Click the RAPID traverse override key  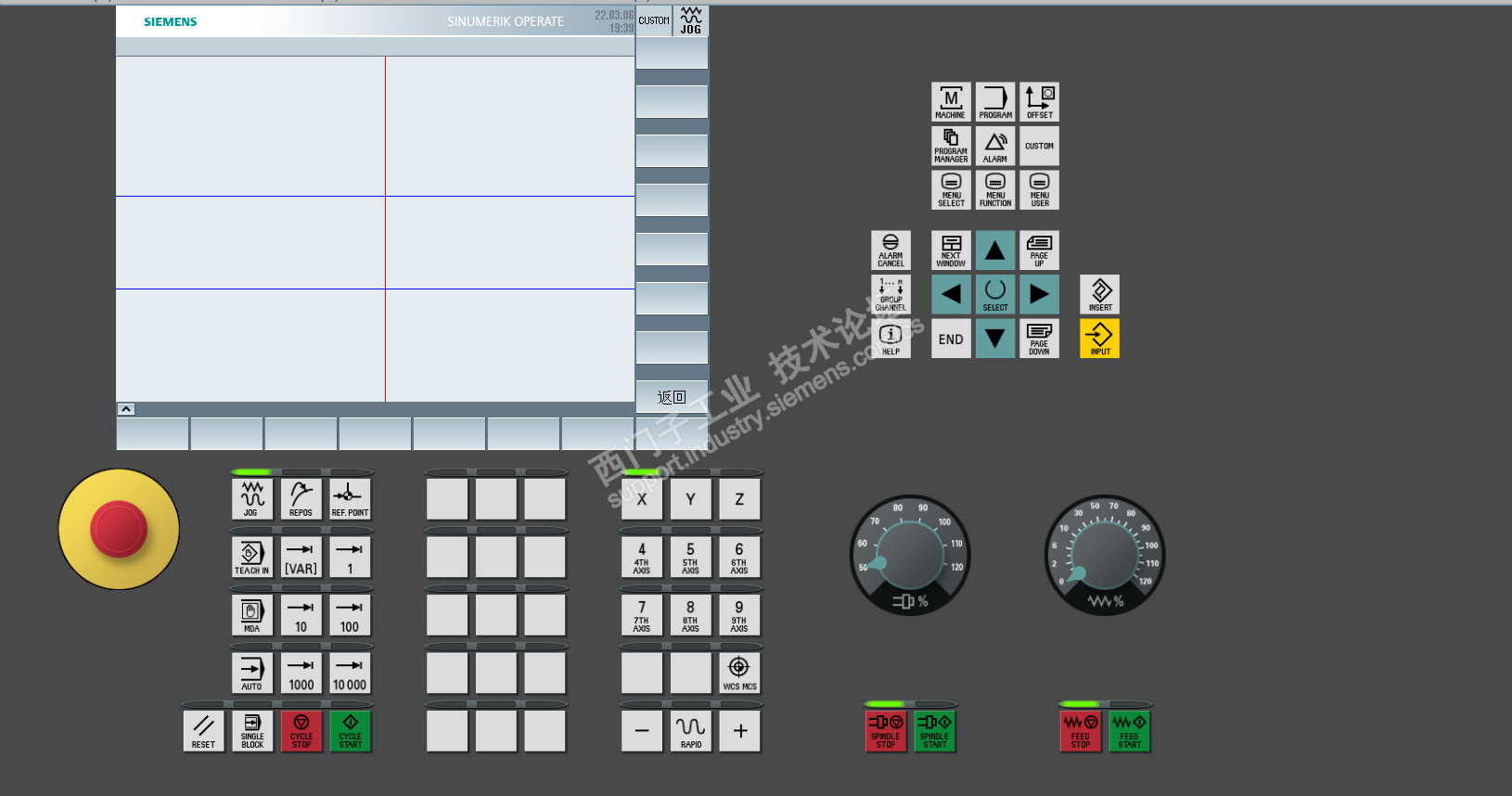690,731
